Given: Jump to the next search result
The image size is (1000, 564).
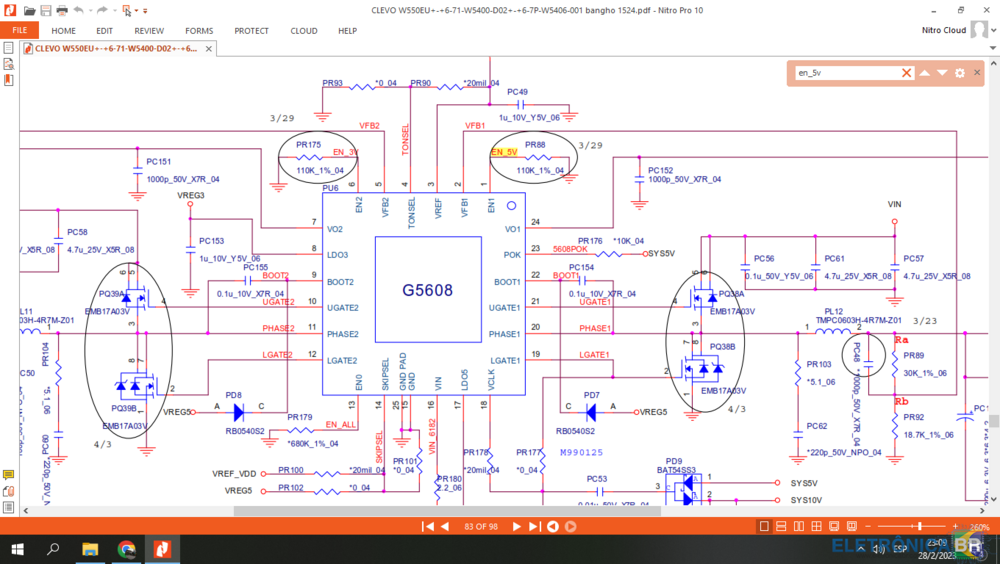Looking at the screenshot, I should point(941,73).
